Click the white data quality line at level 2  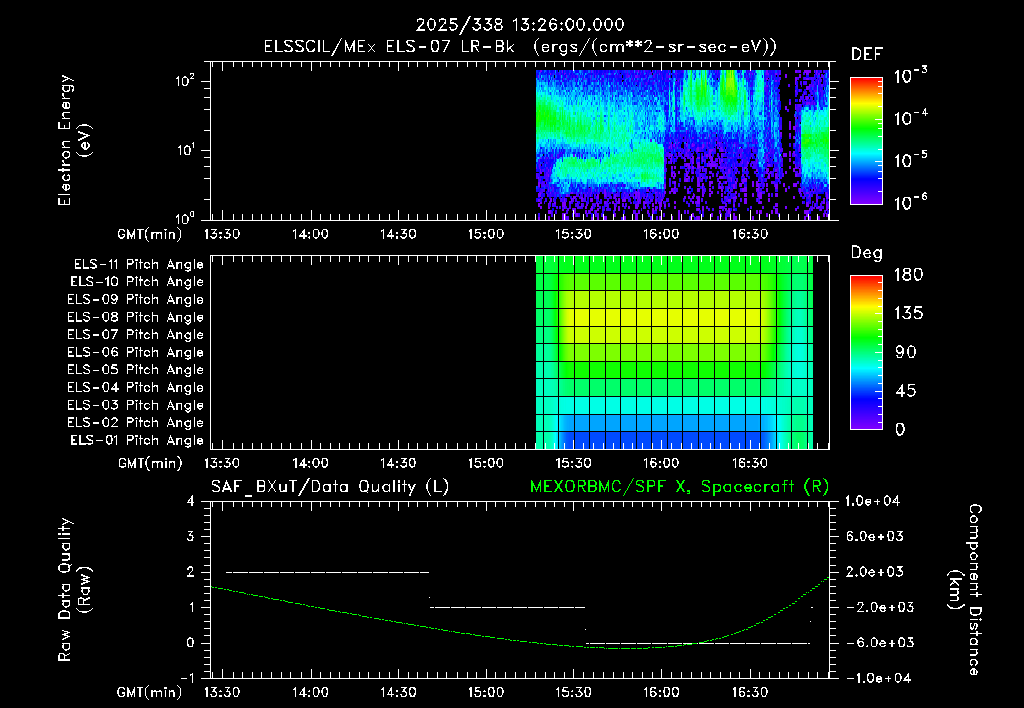coord(327,572)
